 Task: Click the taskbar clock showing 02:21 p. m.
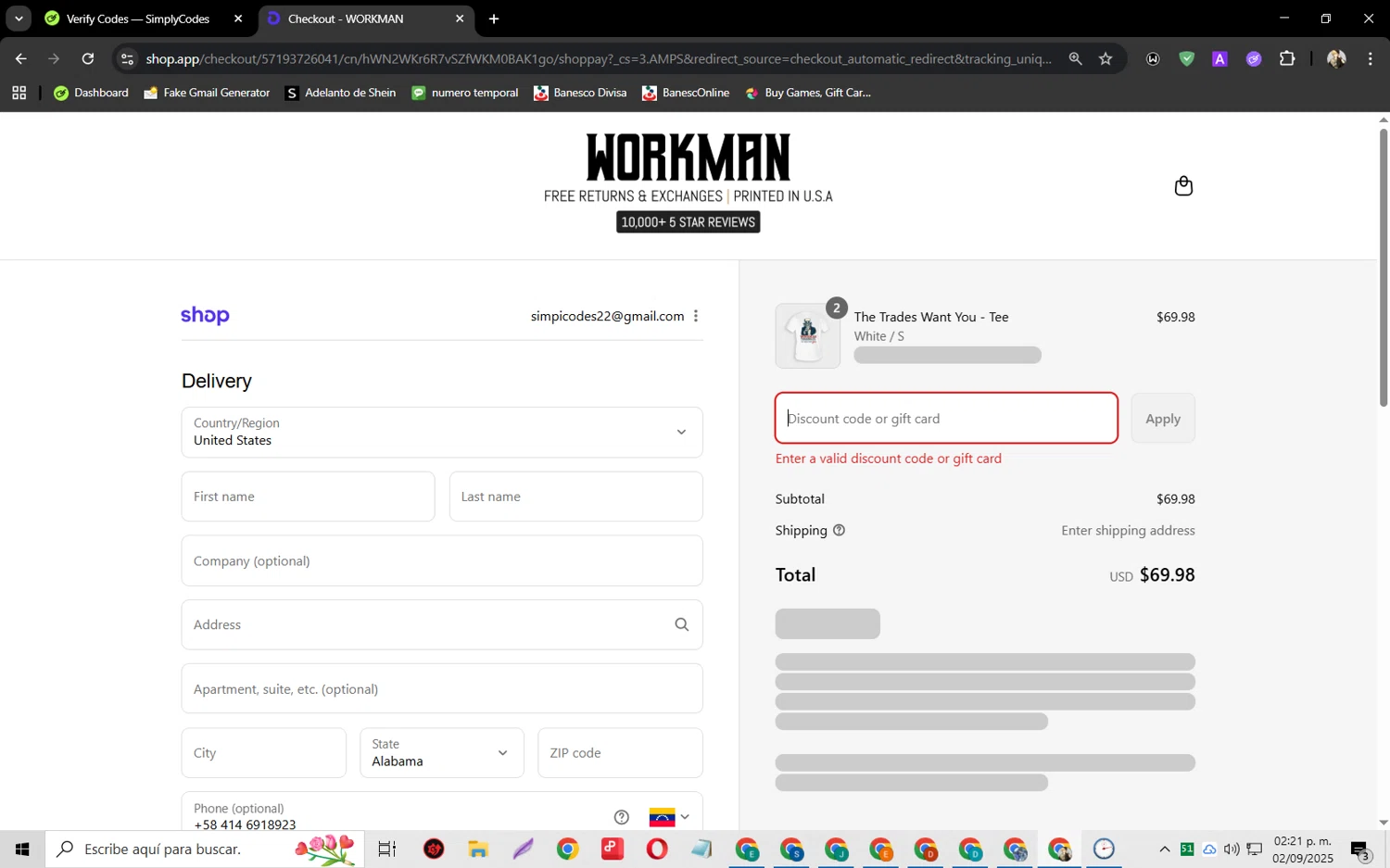pos(1302,849)
